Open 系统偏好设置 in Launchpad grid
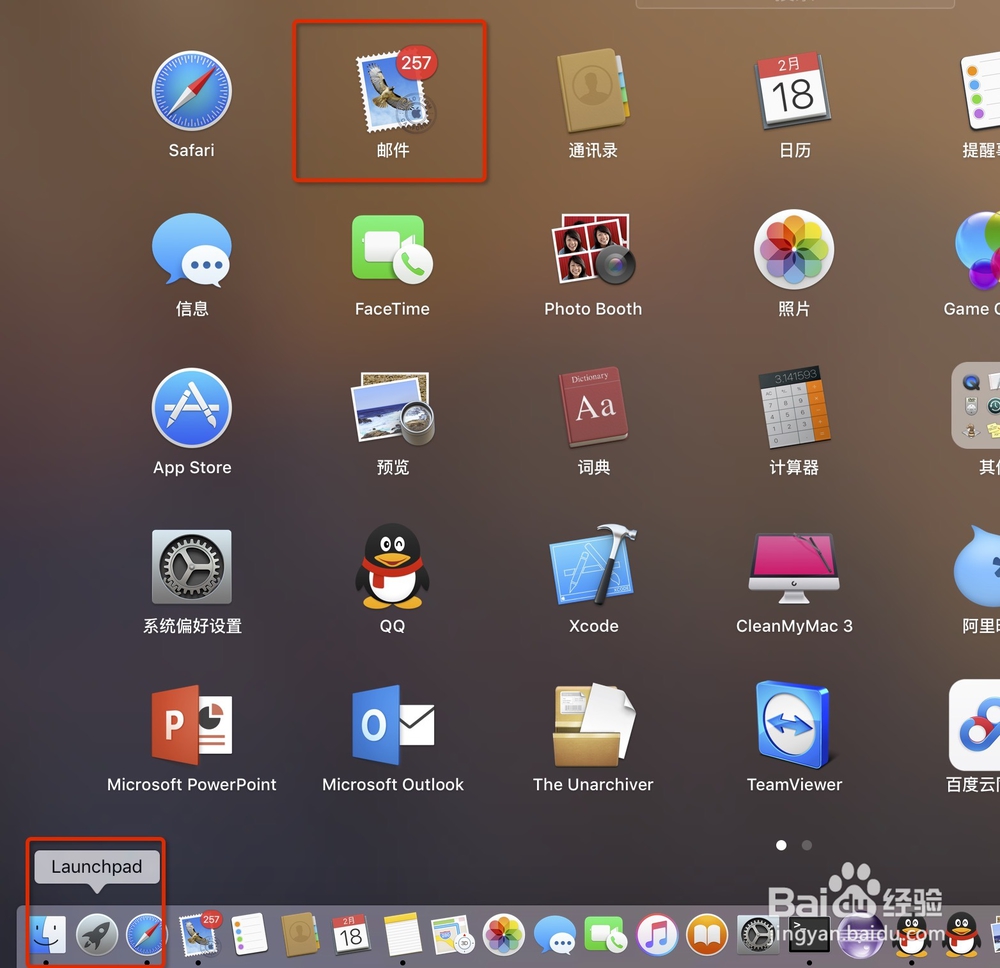The width and height of the screenshot is (1000, 968). pyautogui.click(x=191, y=566)
